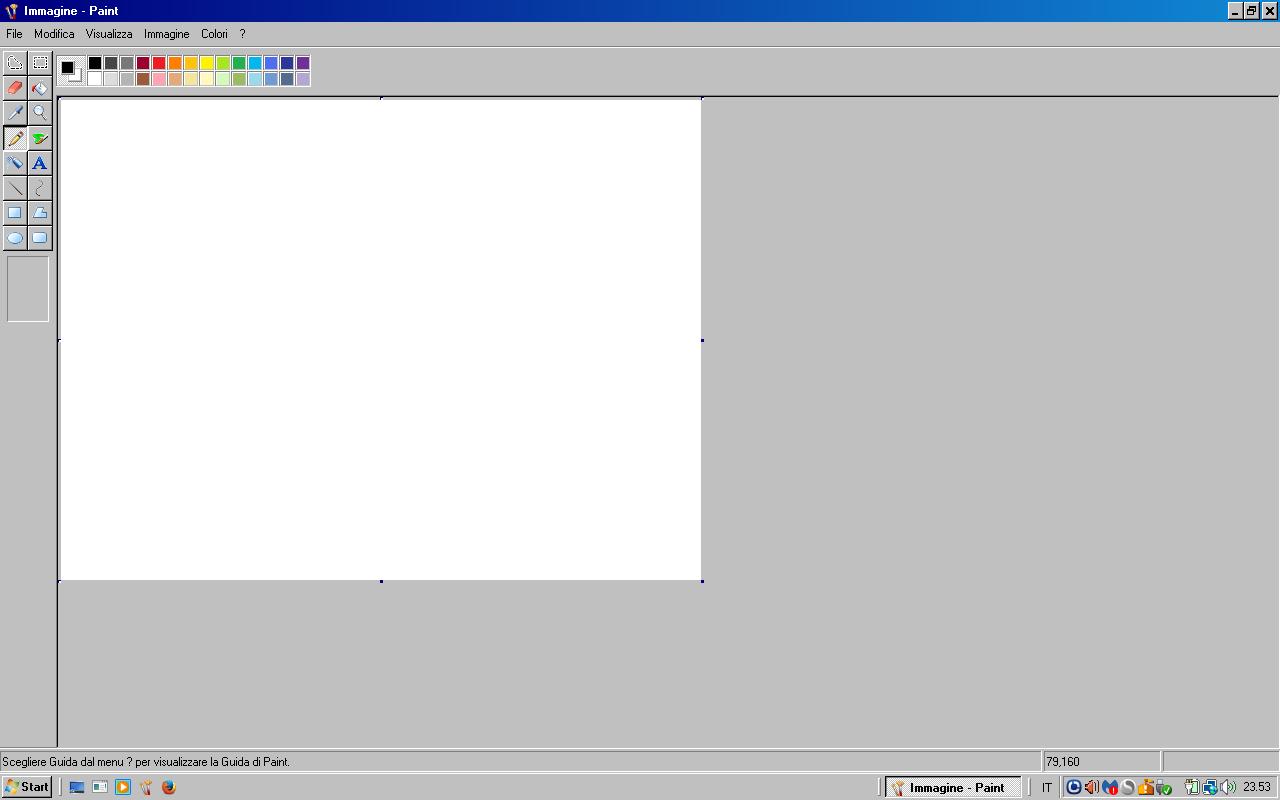The height and width of the screenshot is (800, 1280).
Task: Select the Brush tool
Action: click(40, 138)
